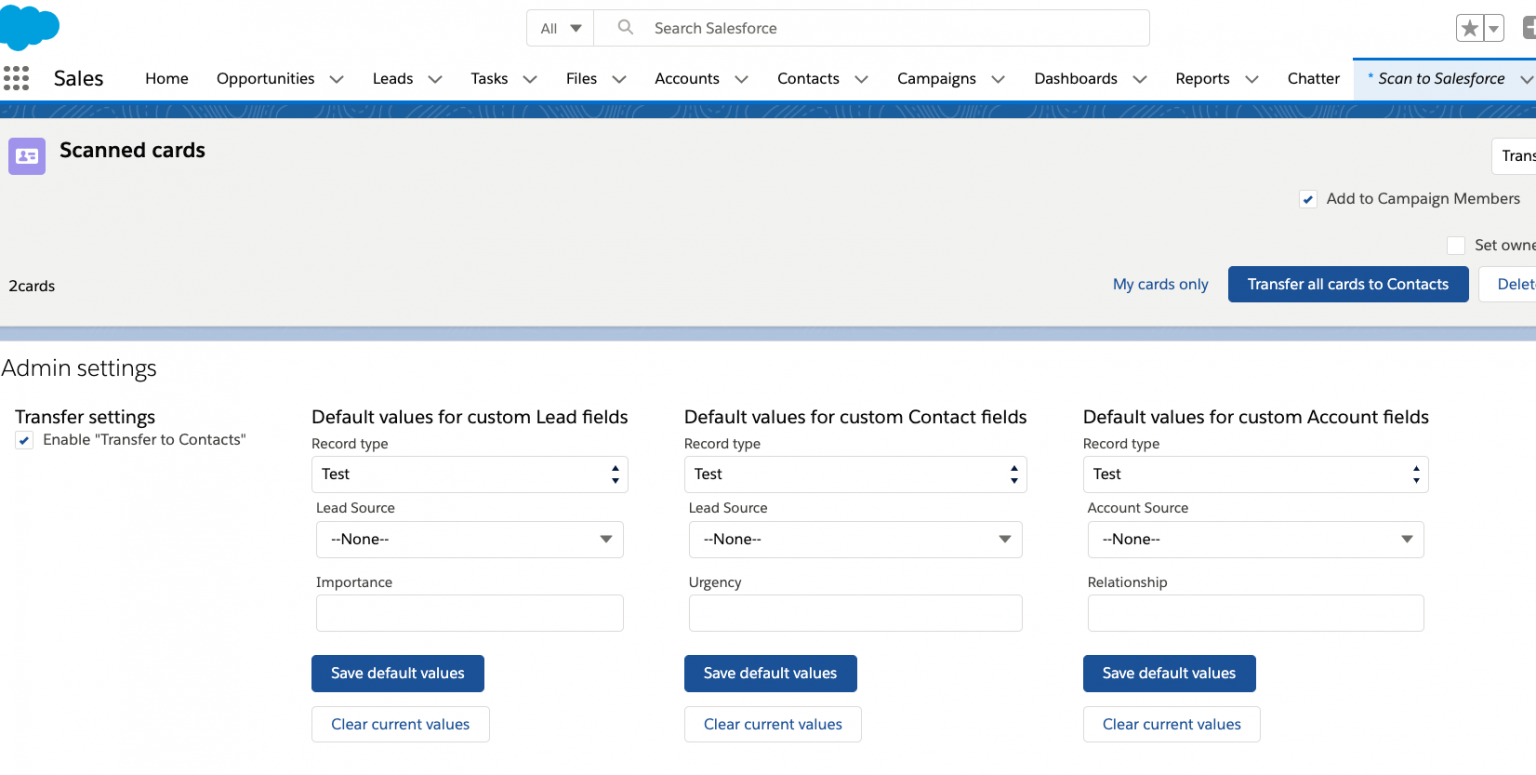Image resolution: width=1536 pixels, height=775 pixels.
Task: Open the Dashboards tab
Action: 1076,78
